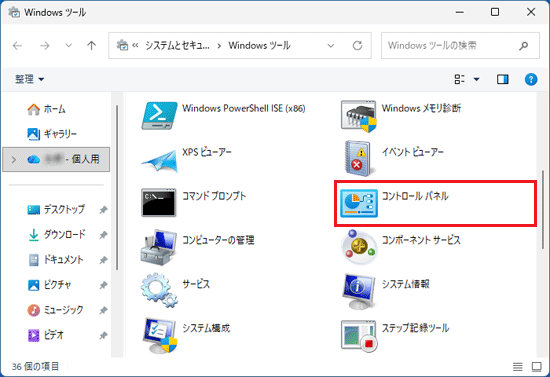Select the OneDrive 個人用 item

click(x=56, y=159)
